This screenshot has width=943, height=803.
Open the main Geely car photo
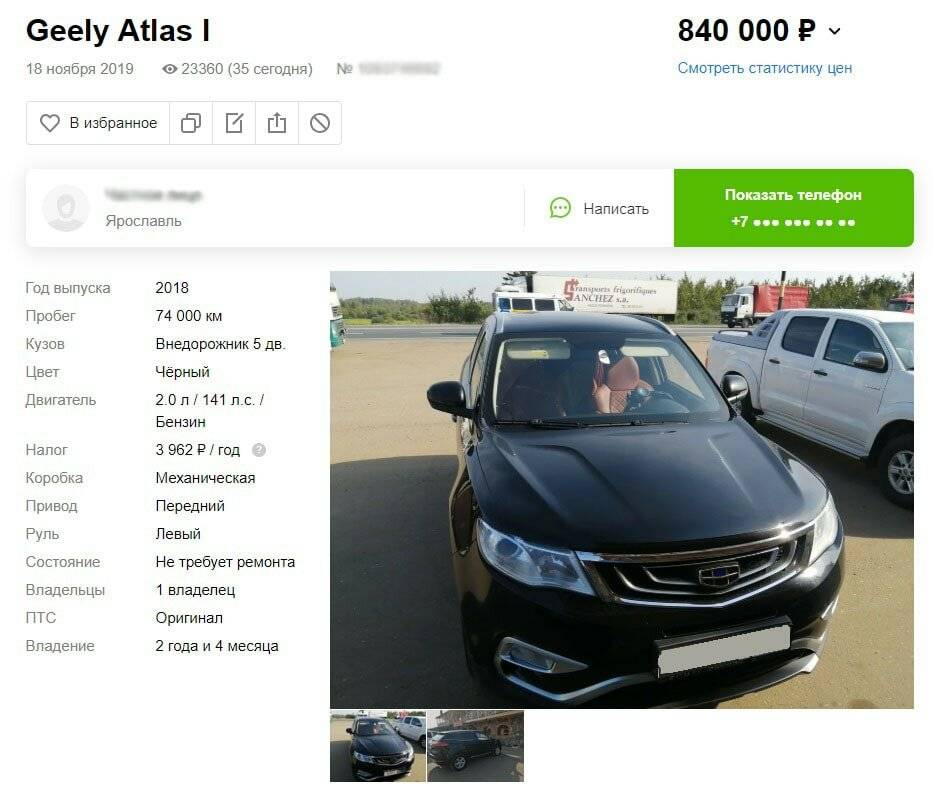(622, 490)
